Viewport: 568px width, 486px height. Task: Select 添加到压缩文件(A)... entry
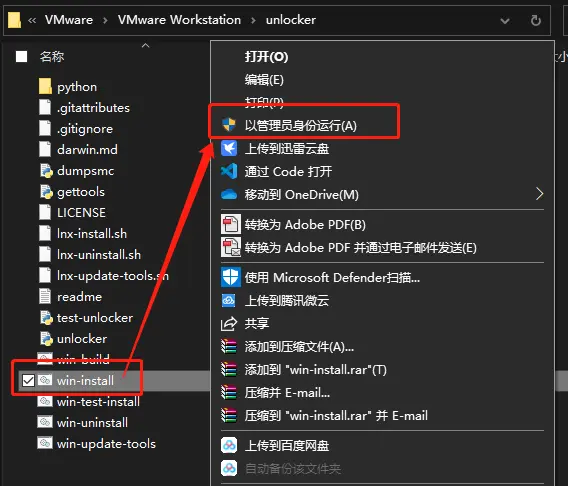299,347
